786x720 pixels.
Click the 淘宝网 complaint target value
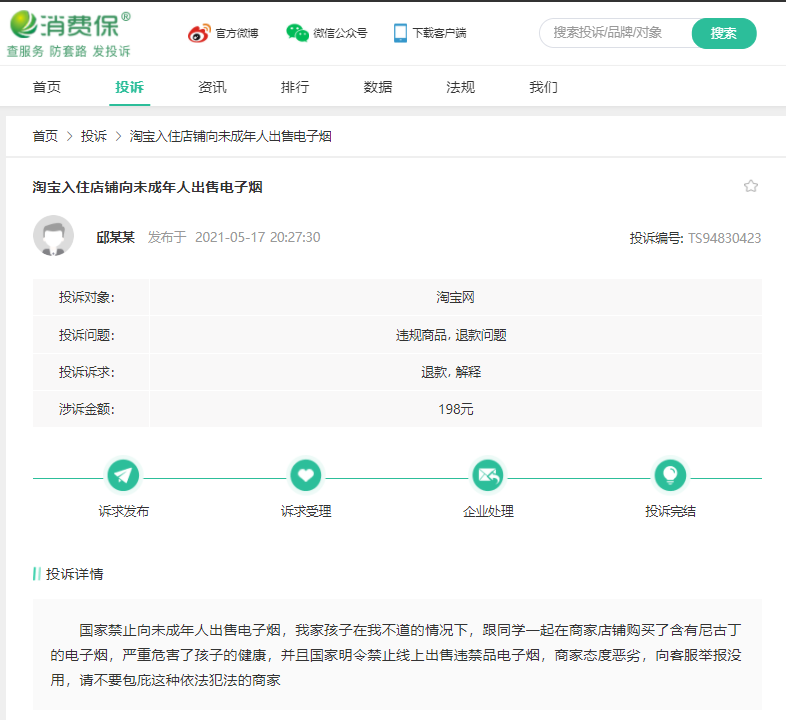[455, 297]
